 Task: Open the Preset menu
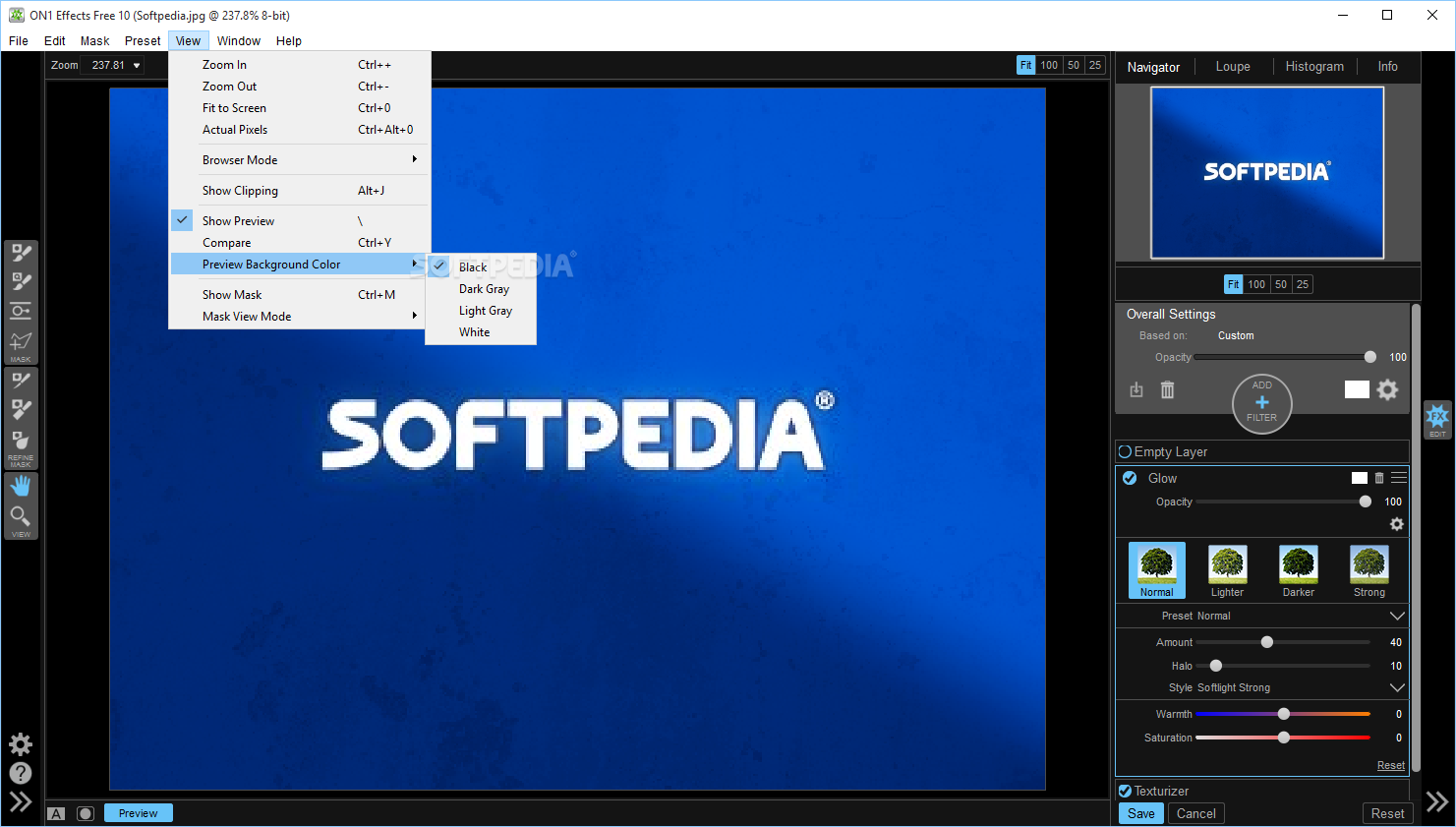[143, 41]
